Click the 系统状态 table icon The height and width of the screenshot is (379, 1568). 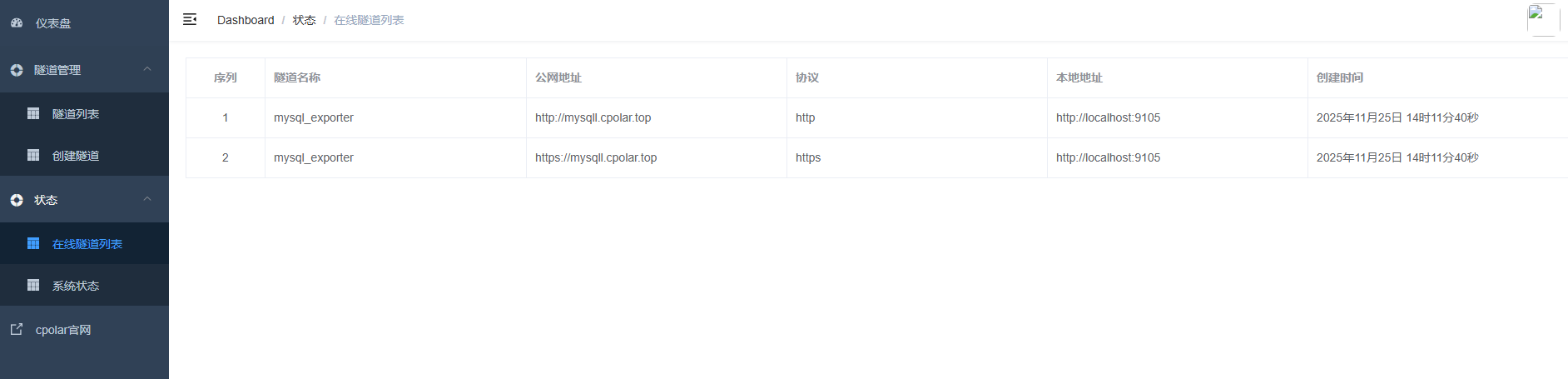pos(33,285)
